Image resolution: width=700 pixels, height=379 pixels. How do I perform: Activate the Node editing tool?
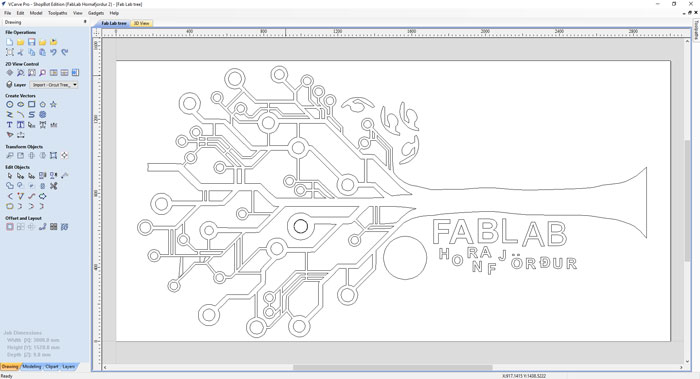(x=21, y=175)
